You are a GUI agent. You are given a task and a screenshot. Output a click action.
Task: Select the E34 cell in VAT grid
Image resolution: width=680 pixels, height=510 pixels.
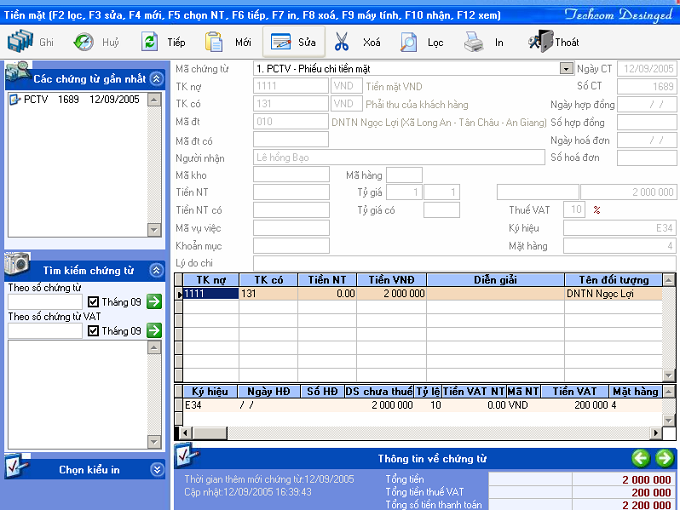[x=210, y=405]
